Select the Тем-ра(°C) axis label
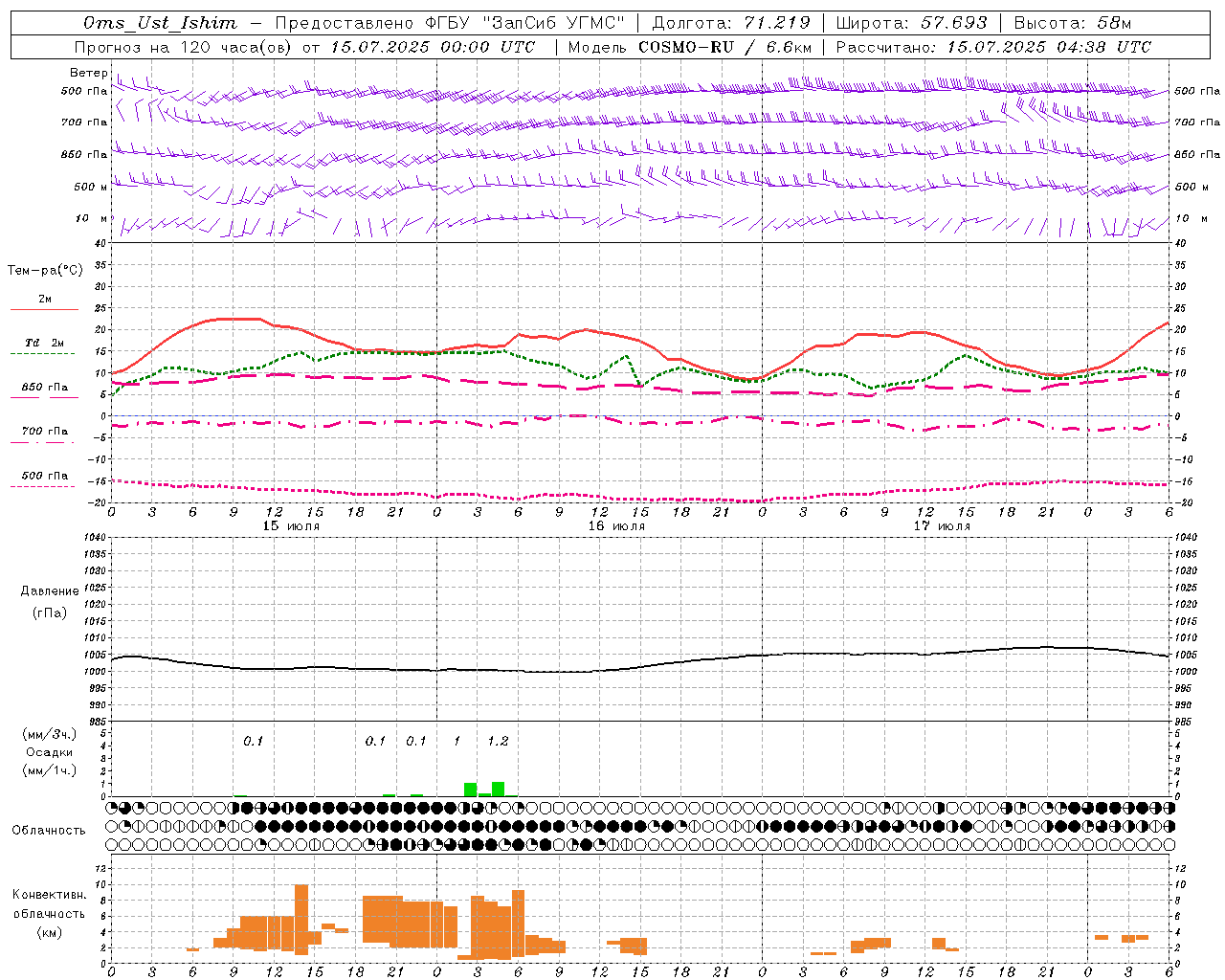Screen dimensions: 1225x980 (x=45, y=271)
